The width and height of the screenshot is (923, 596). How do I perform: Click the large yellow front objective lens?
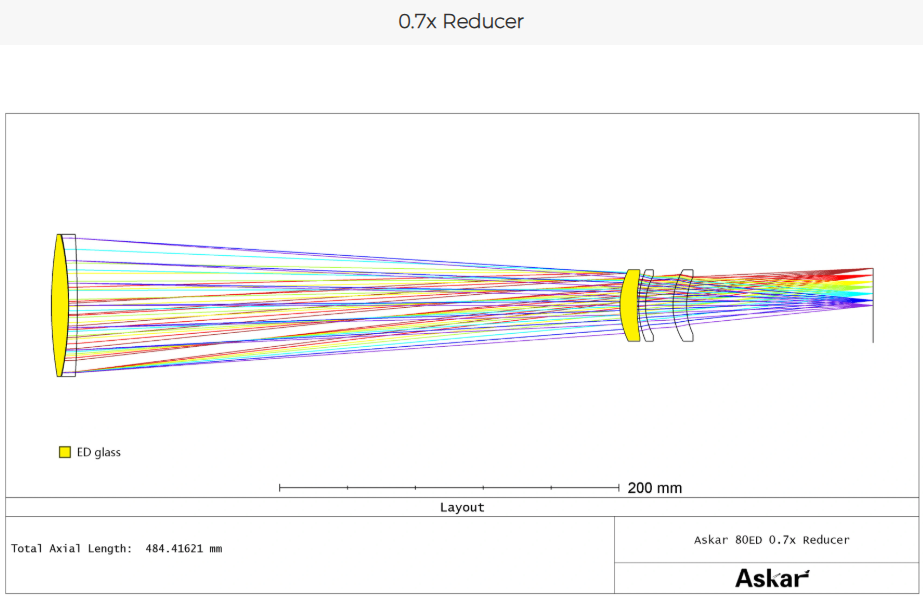[59, 305]
